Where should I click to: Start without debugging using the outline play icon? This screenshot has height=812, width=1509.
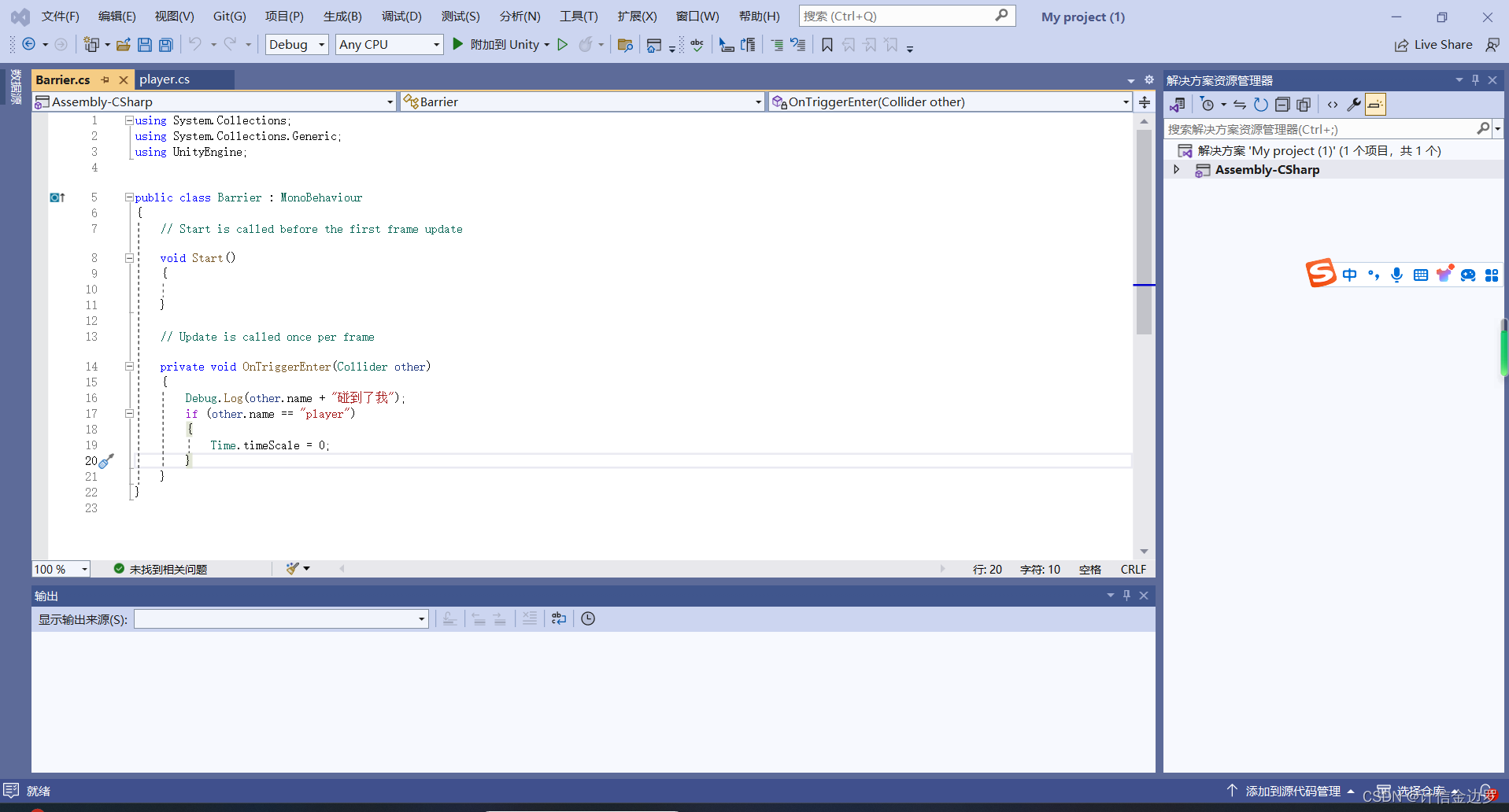pos(563,45)
